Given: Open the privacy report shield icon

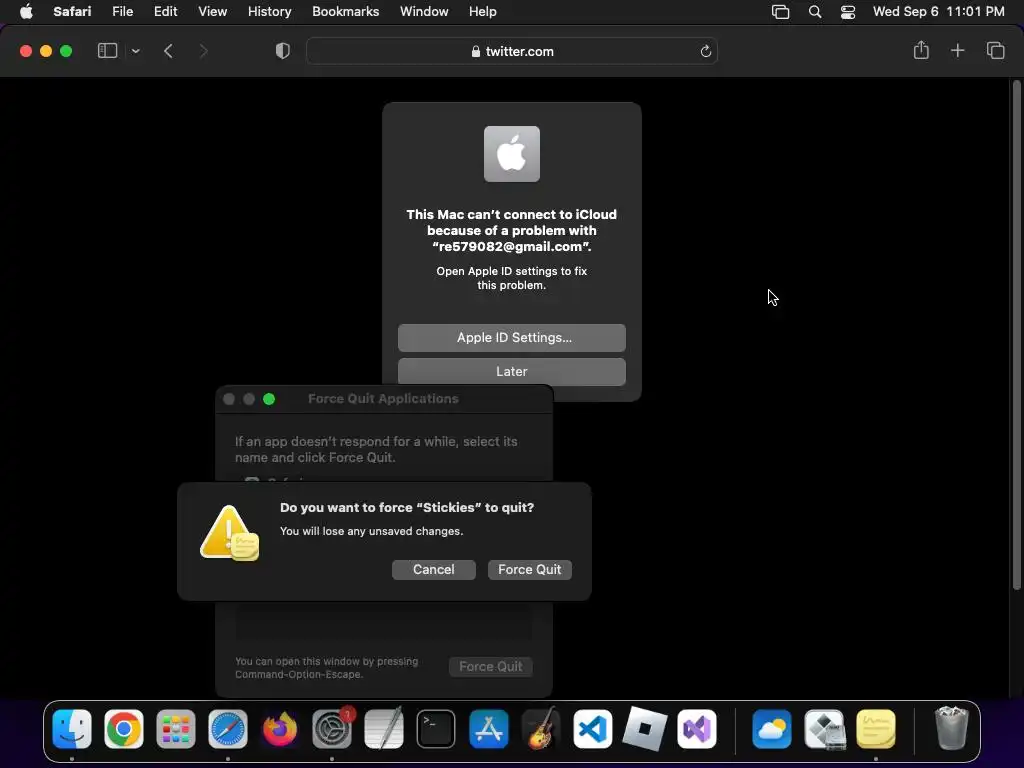Looking at the screenshot, I should 283,51.
